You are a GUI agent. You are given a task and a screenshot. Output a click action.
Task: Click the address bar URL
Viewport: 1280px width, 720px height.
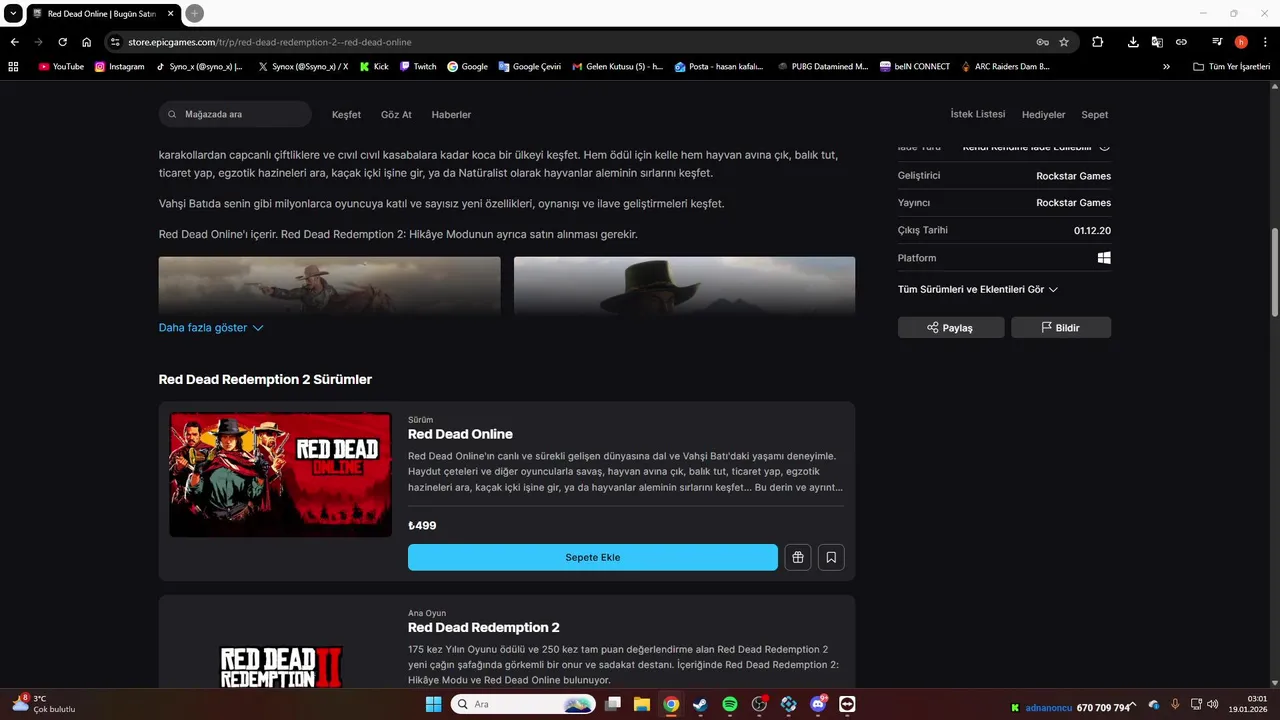270,42
